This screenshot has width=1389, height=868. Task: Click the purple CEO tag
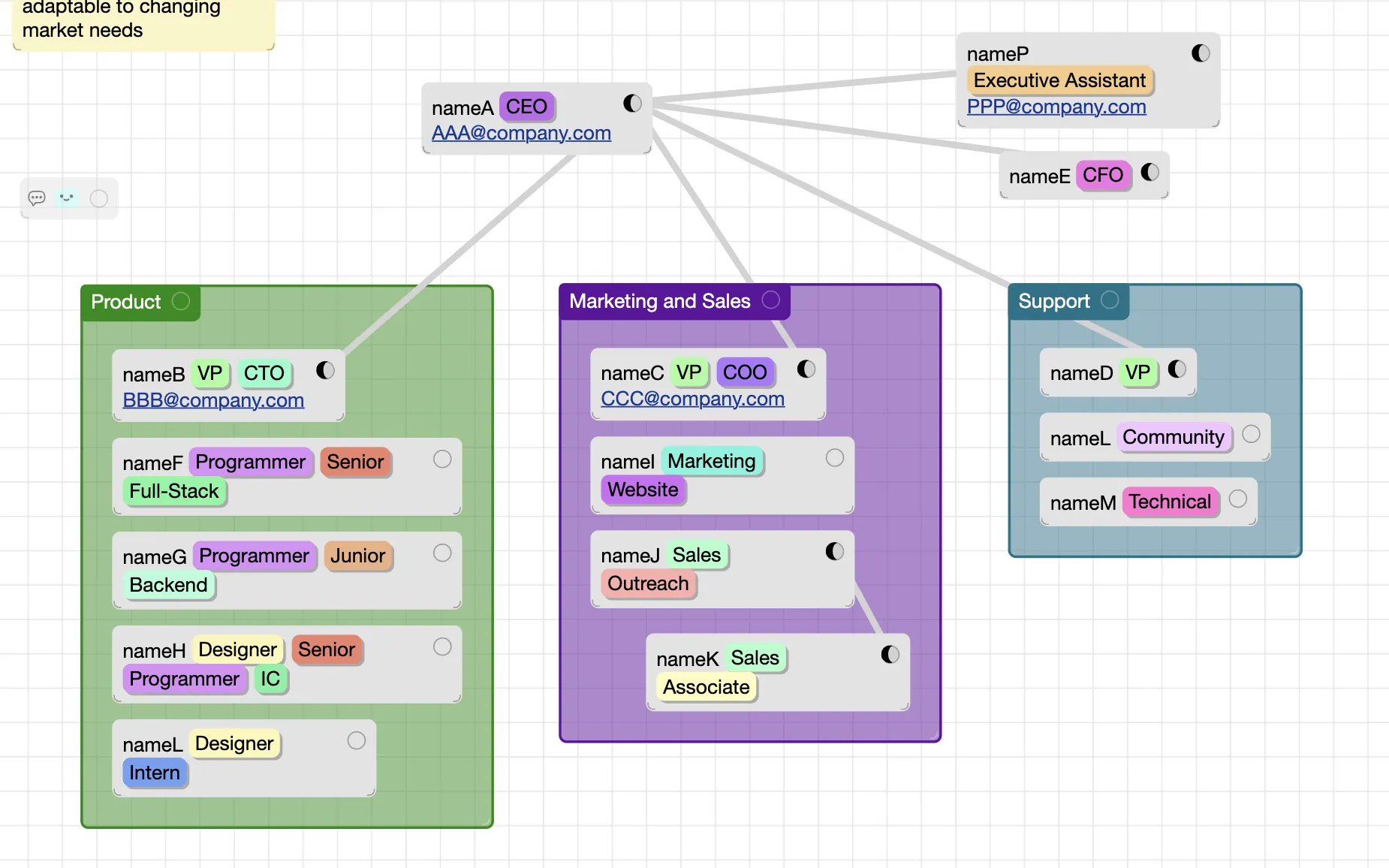[526, 107]
